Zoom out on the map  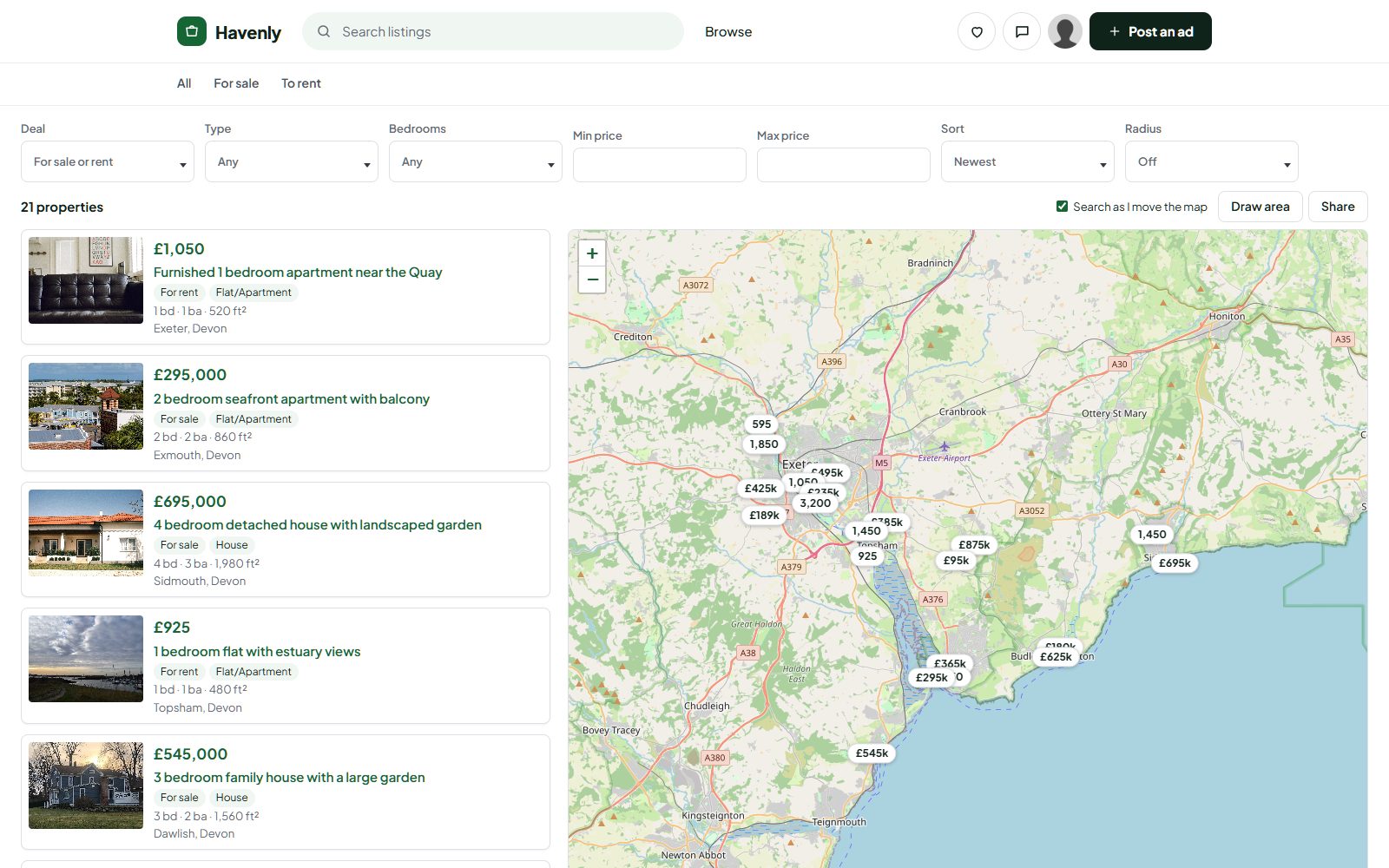coord(592,279)
